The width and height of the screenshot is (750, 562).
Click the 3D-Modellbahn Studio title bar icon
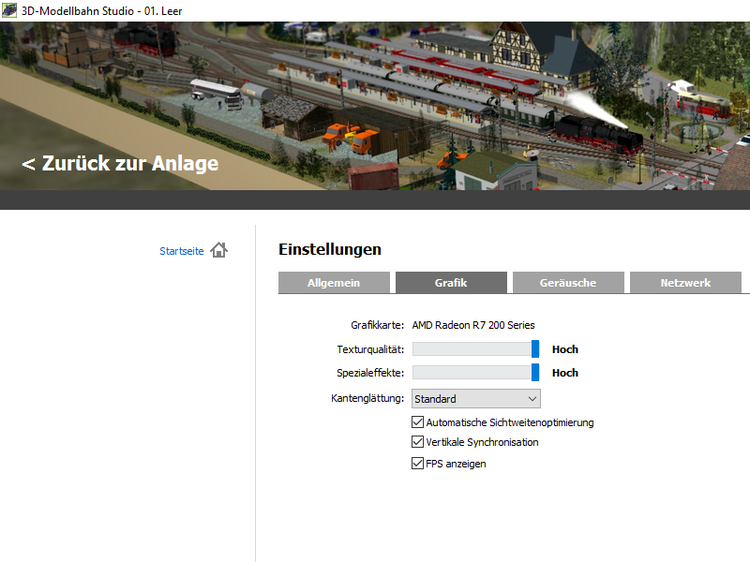click(x=9, y=10)
